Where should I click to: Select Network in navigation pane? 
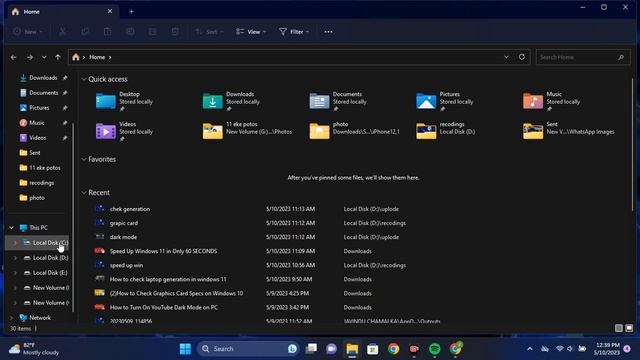tap(40, 318)
